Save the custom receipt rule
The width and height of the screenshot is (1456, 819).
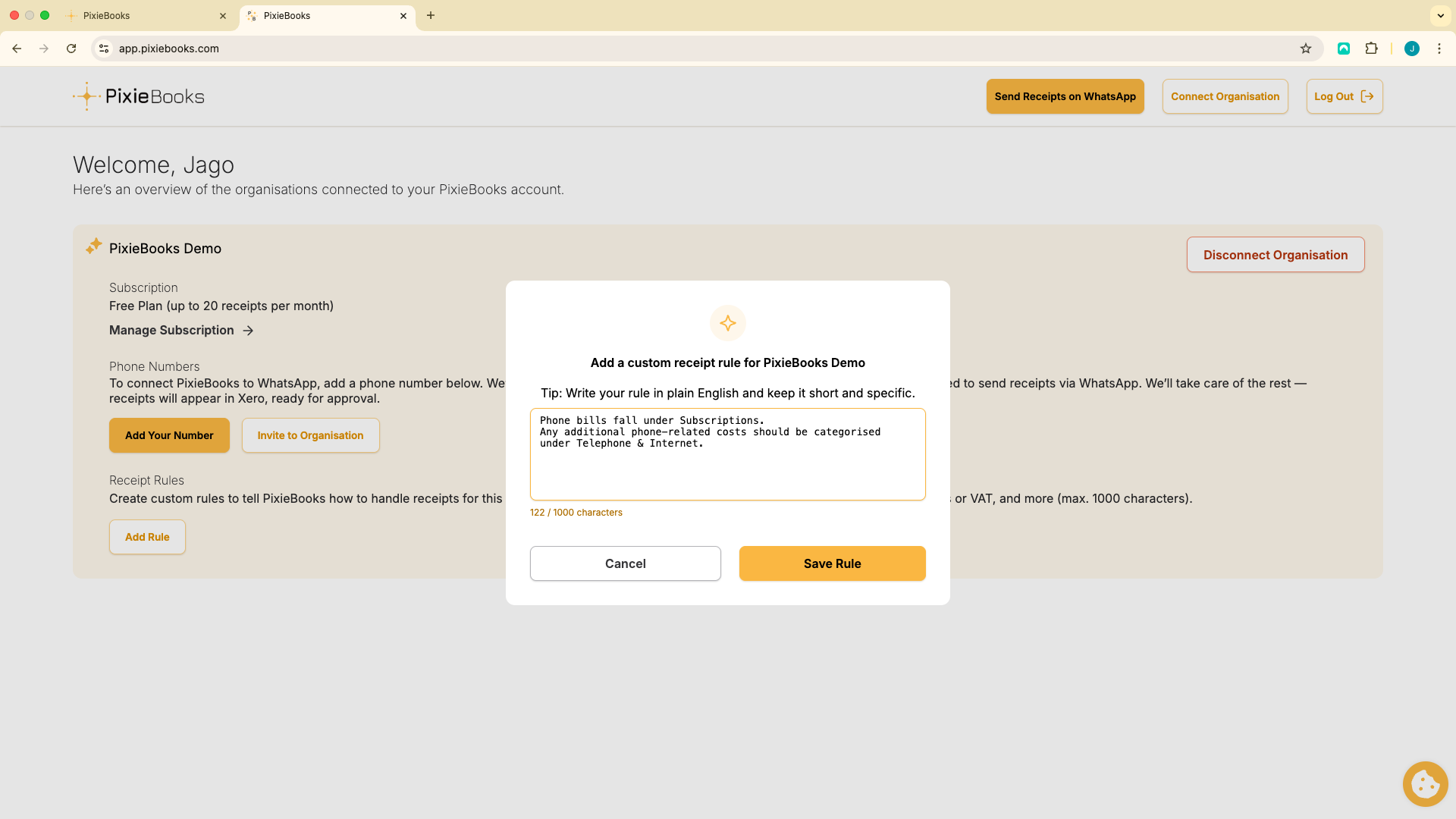(x=832, y=563)
